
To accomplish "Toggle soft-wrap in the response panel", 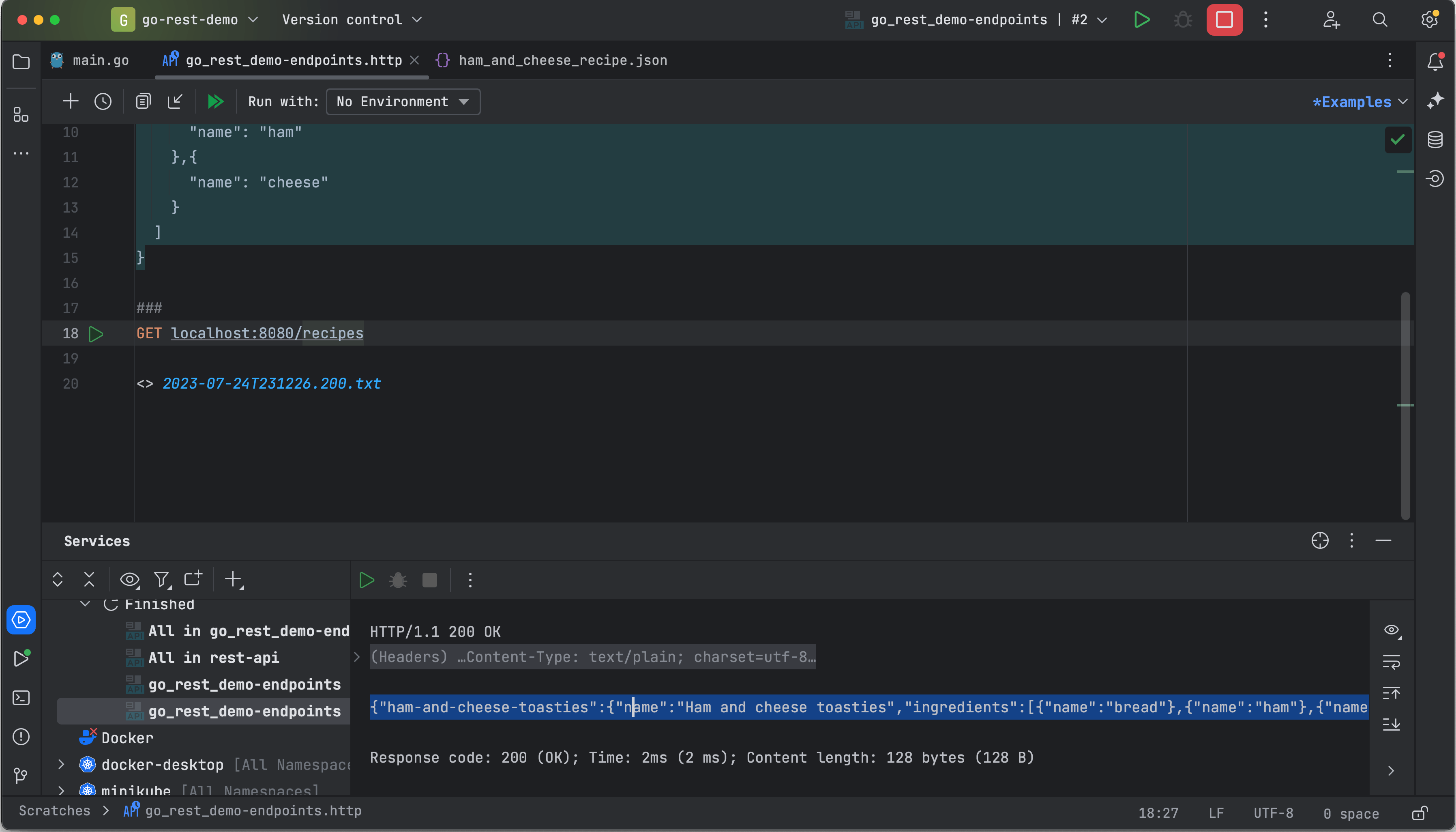I will 1392,662.
